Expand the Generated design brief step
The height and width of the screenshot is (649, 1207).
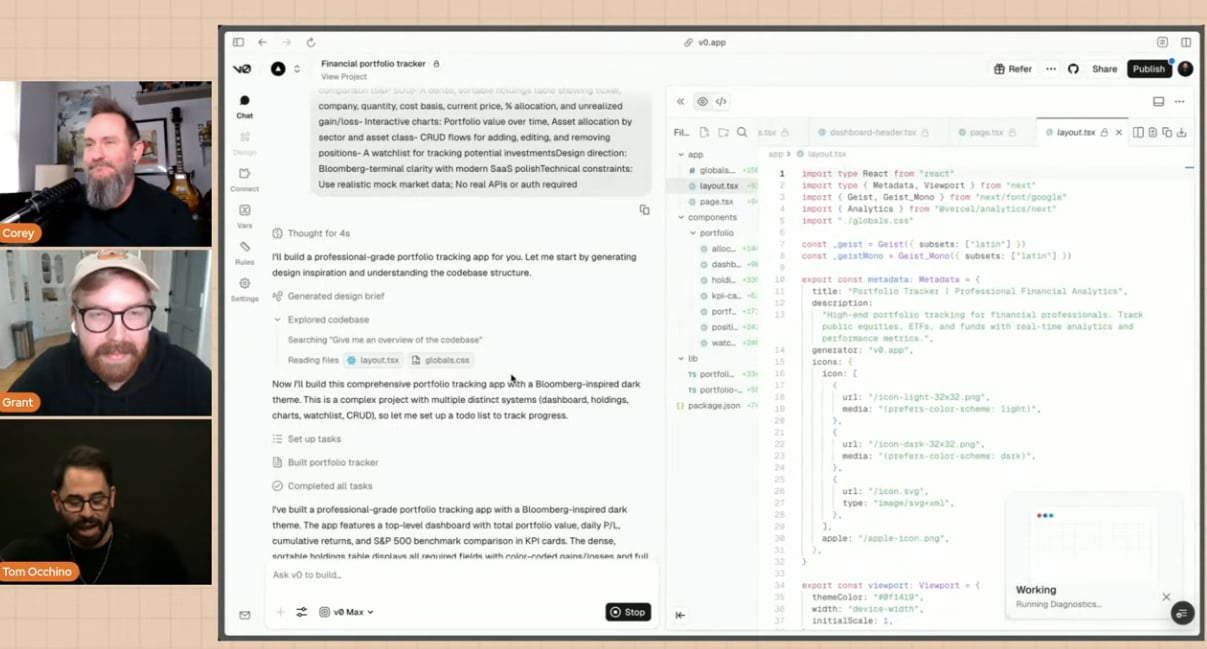328,296
